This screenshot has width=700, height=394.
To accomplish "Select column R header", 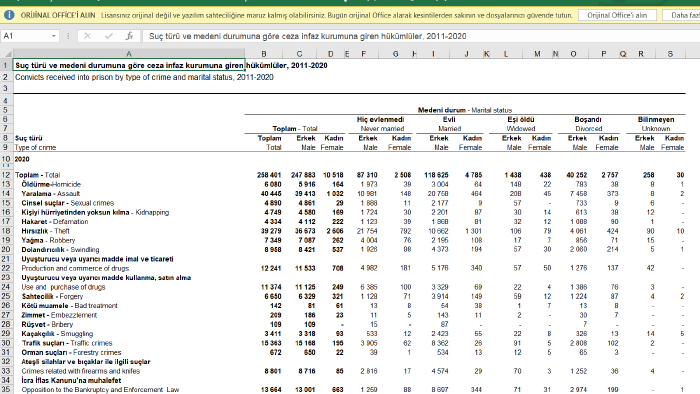I will (641, 54).
